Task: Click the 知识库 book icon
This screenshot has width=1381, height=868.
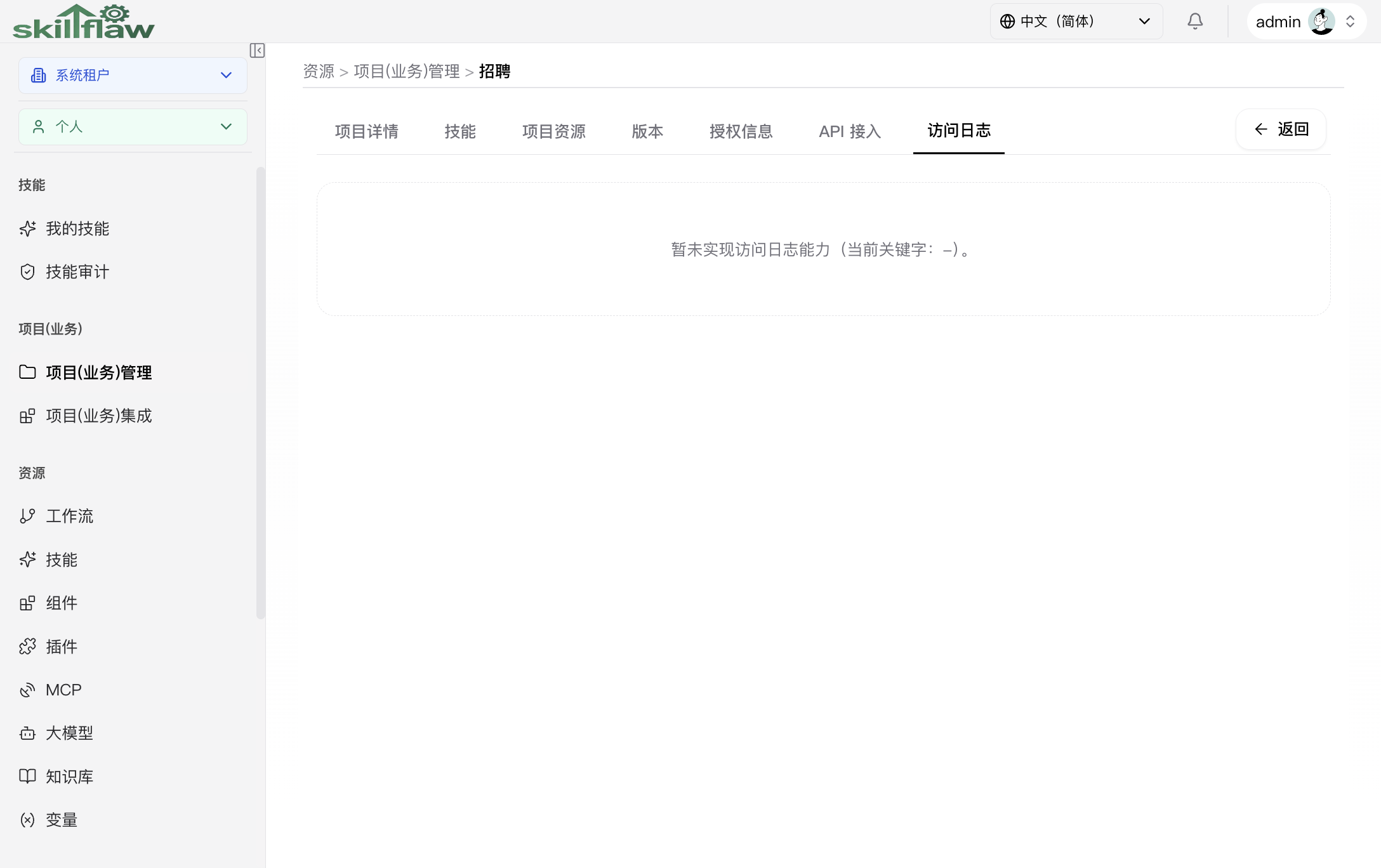Action: click(x=27, y=776)
